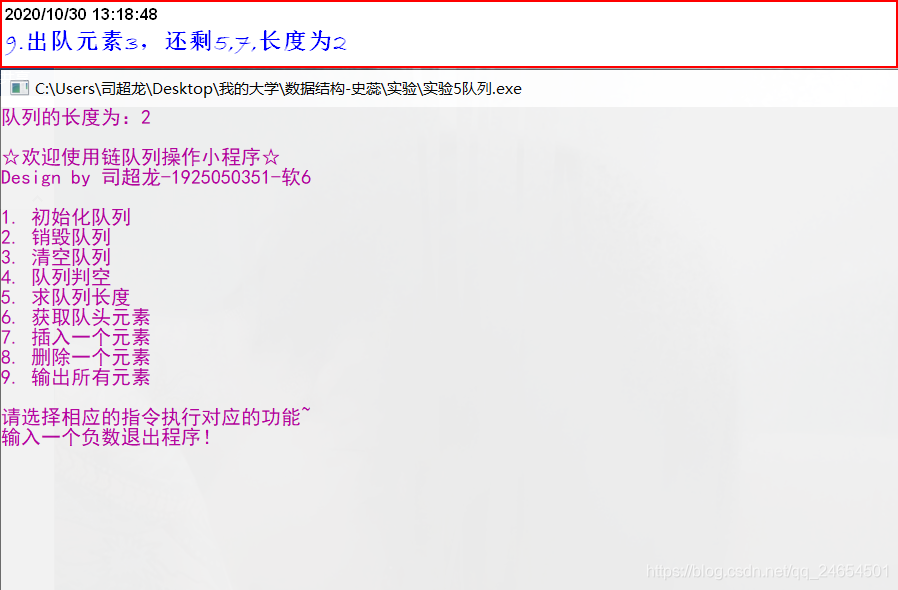The height and width of the screenshot is (590, 898).
Task: Click the console window icon in title bar
Action: [19, 88]
